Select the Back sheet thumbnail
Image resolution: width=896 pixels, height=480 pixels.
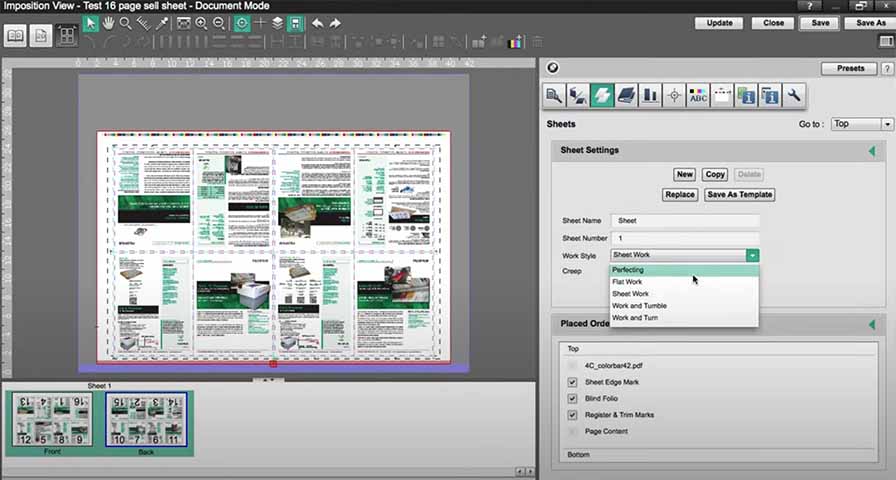pos(146,419)
